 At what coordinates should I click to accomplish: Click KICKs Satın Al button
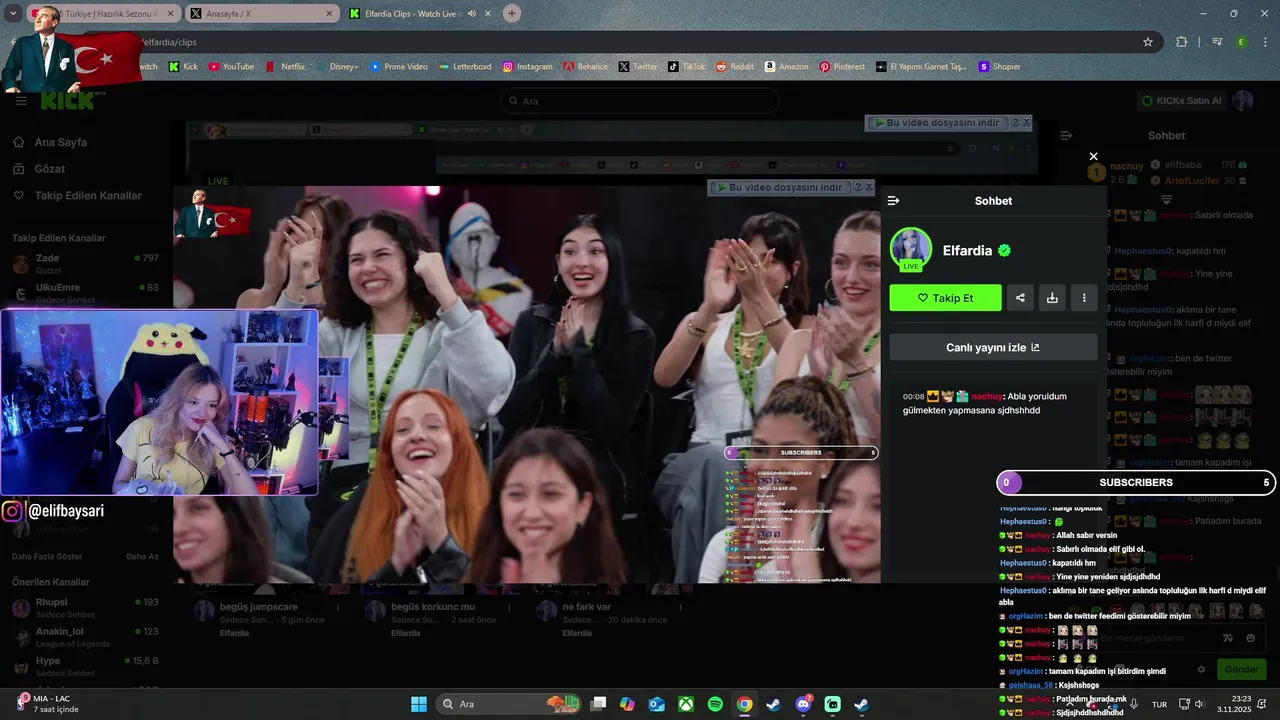1181,101
